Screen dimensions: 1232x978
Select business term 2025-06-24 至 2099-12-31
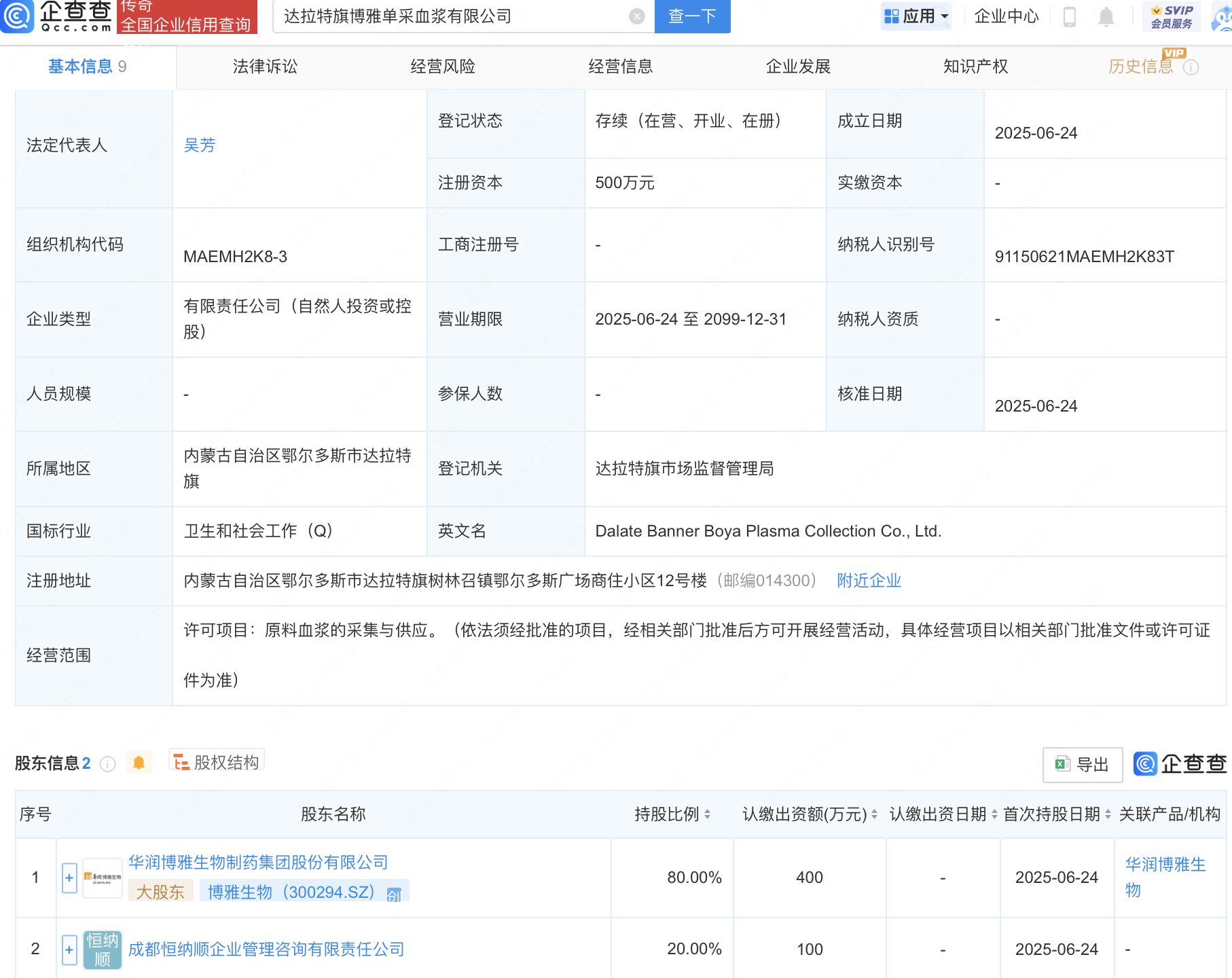point(691,319)
